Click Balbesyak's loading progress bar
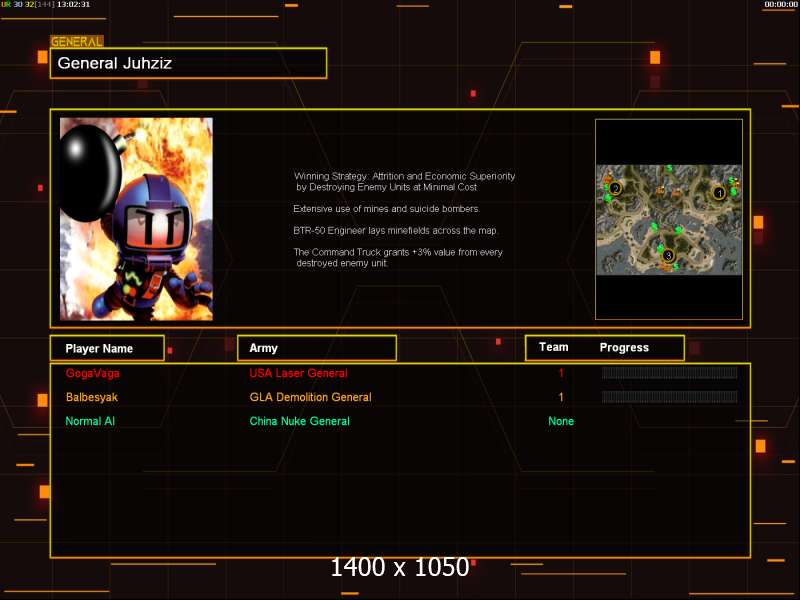The height and width of the screenshot is (600, 800). click(x=669, y=396)
